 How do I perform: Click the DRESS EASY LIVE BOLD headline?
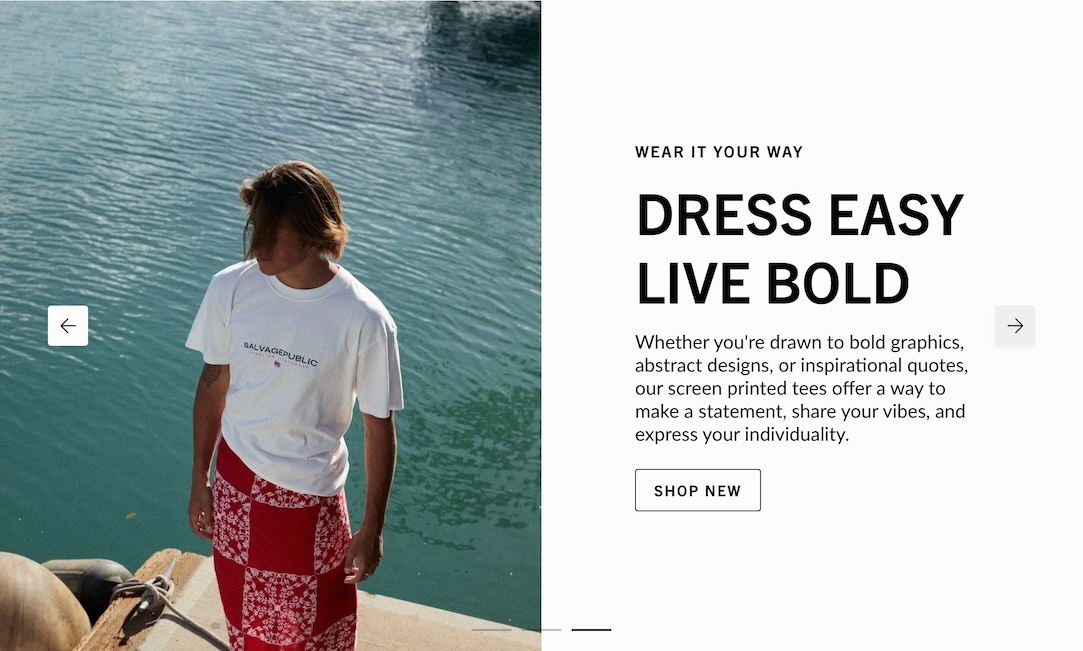tap(799, 249)
